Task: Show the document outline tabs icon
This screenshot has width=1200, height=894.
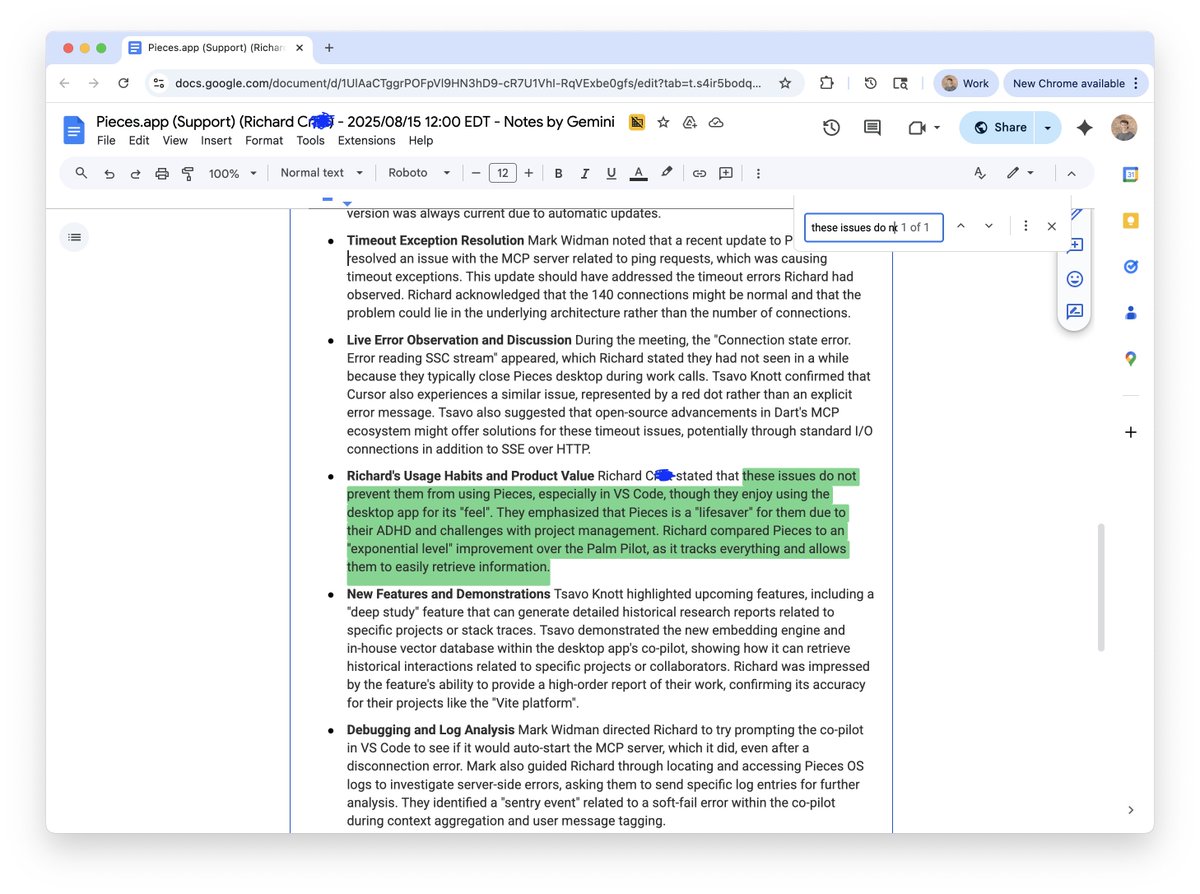Action: pyautogui.click(x=74, y=237)
